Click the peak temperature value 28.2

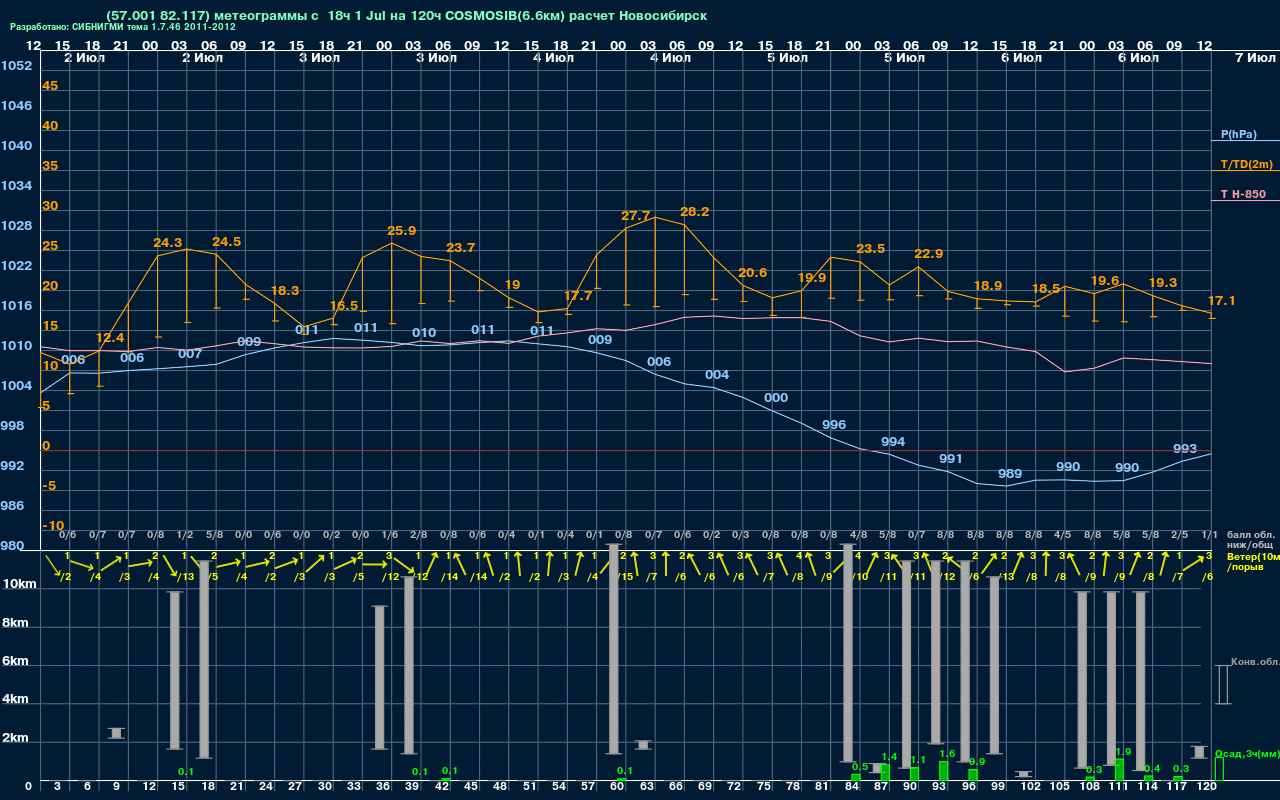[694, 212]
